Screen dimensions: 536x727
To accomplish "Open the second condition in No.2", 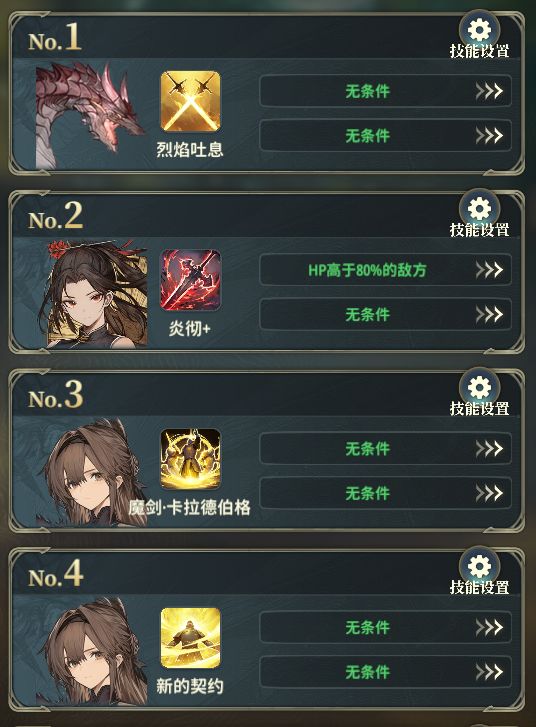I will click(385, 314).
